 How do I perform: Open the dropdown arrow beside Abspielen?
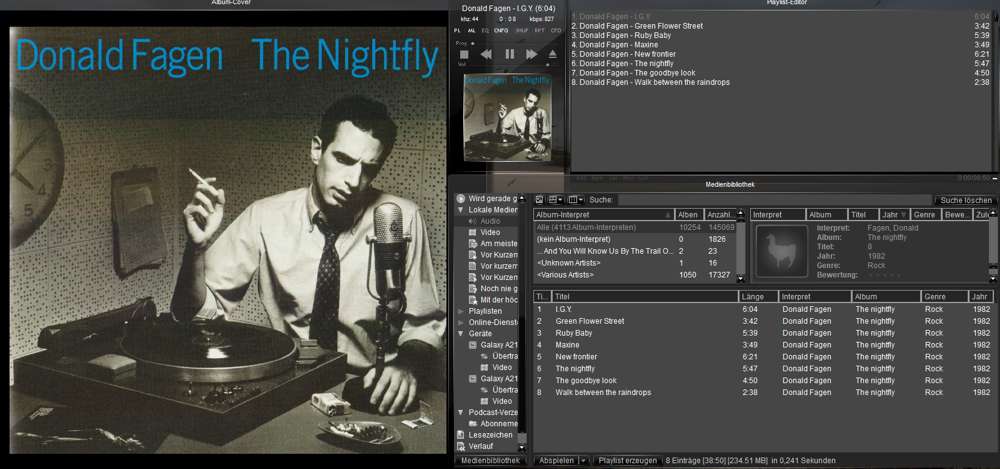(x=583, y=460)
